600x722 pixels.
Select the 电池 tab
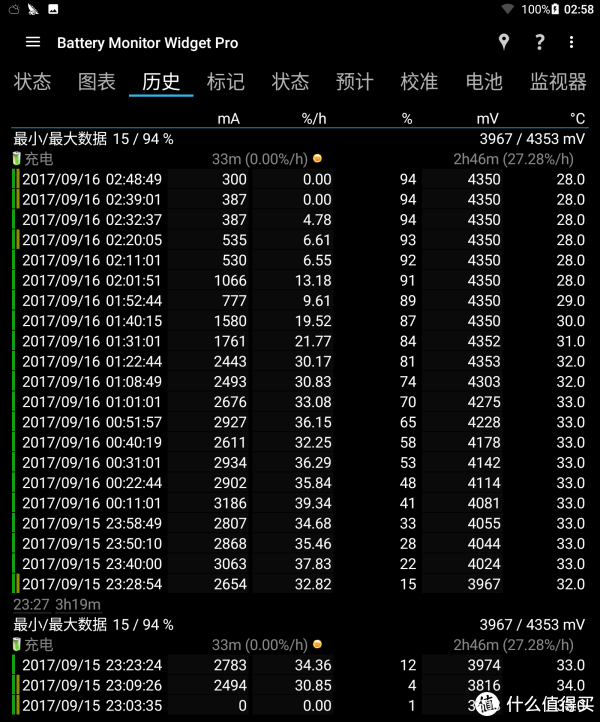483,82
